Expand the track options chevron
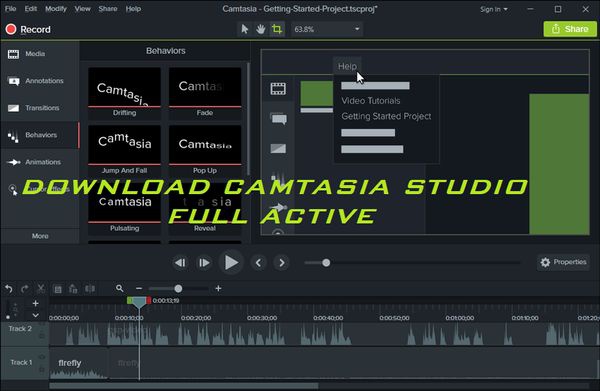600x391 pixels. 36,315
